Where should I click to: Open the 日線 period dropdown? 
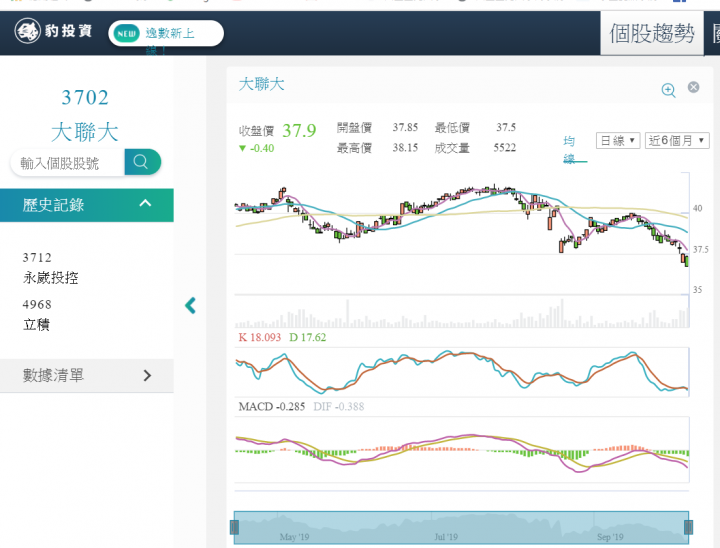[618, 140]
